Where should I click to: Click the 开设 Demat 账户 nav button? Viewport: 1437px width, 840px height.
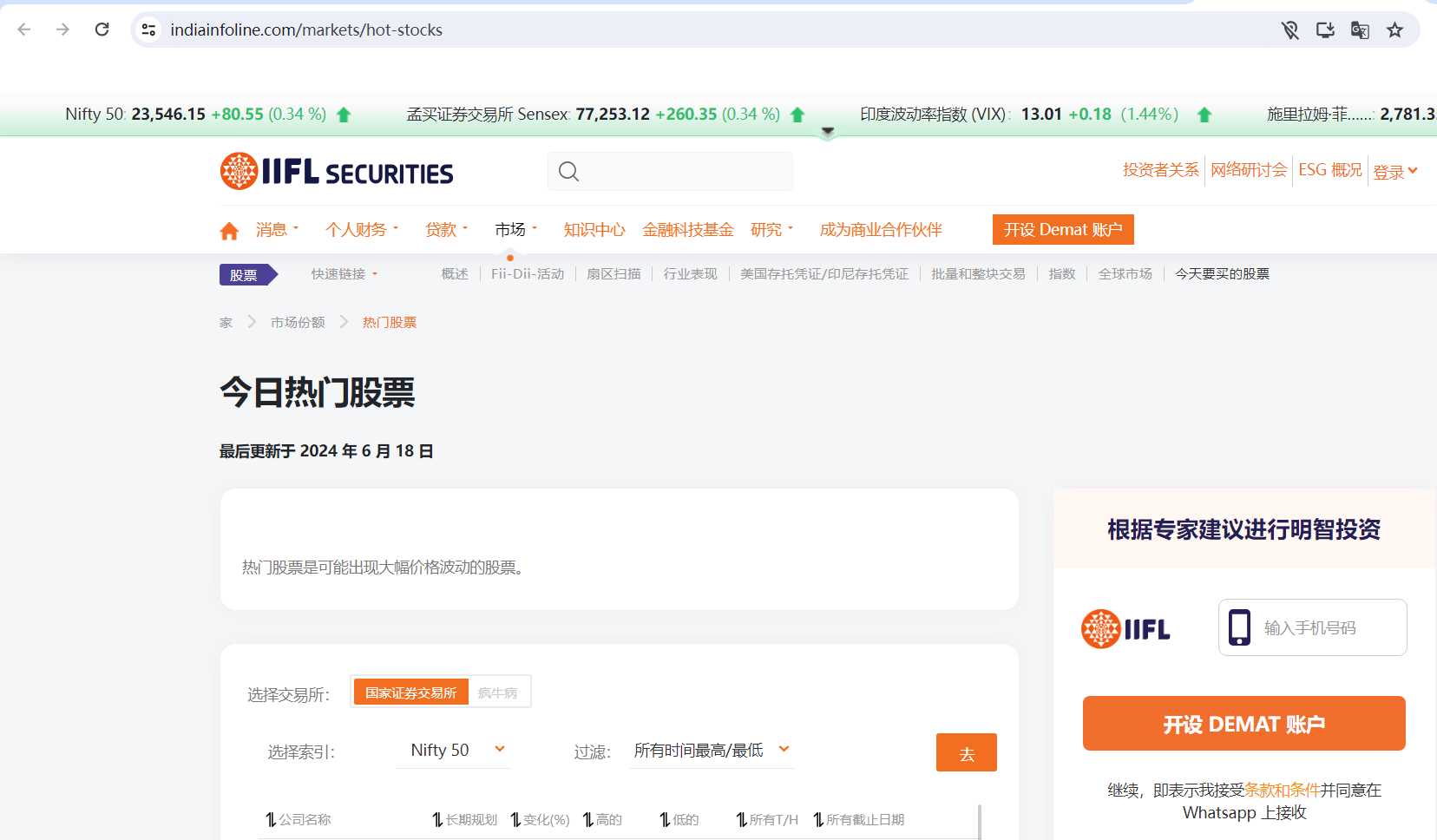point(1063,229)
